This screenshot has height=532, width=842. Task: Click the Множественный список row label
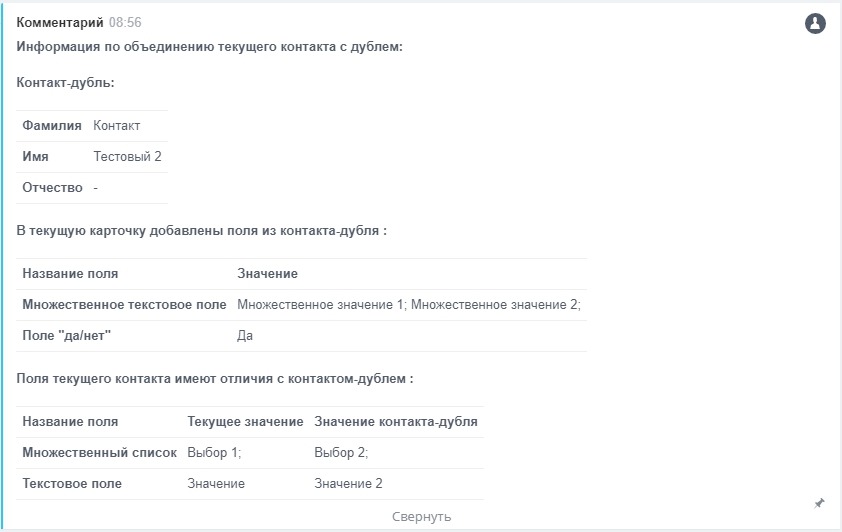pos(99,453)
